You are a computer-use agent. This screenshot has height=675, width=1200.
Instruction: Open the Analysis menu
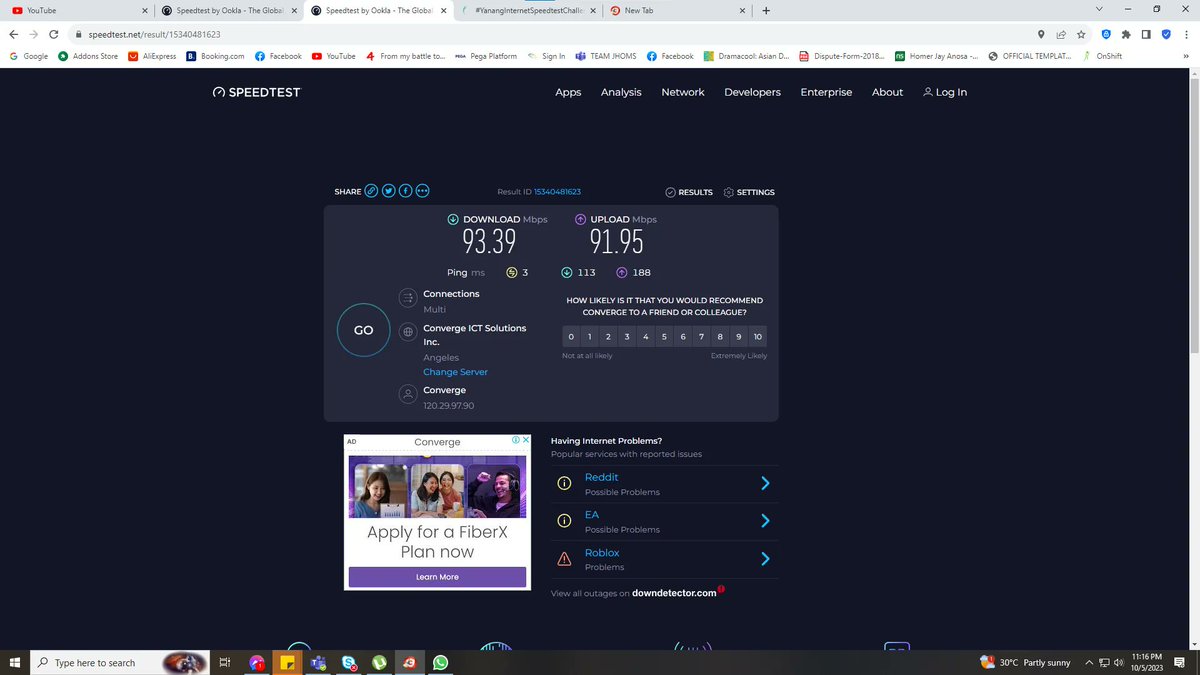(x=621, y=92)
